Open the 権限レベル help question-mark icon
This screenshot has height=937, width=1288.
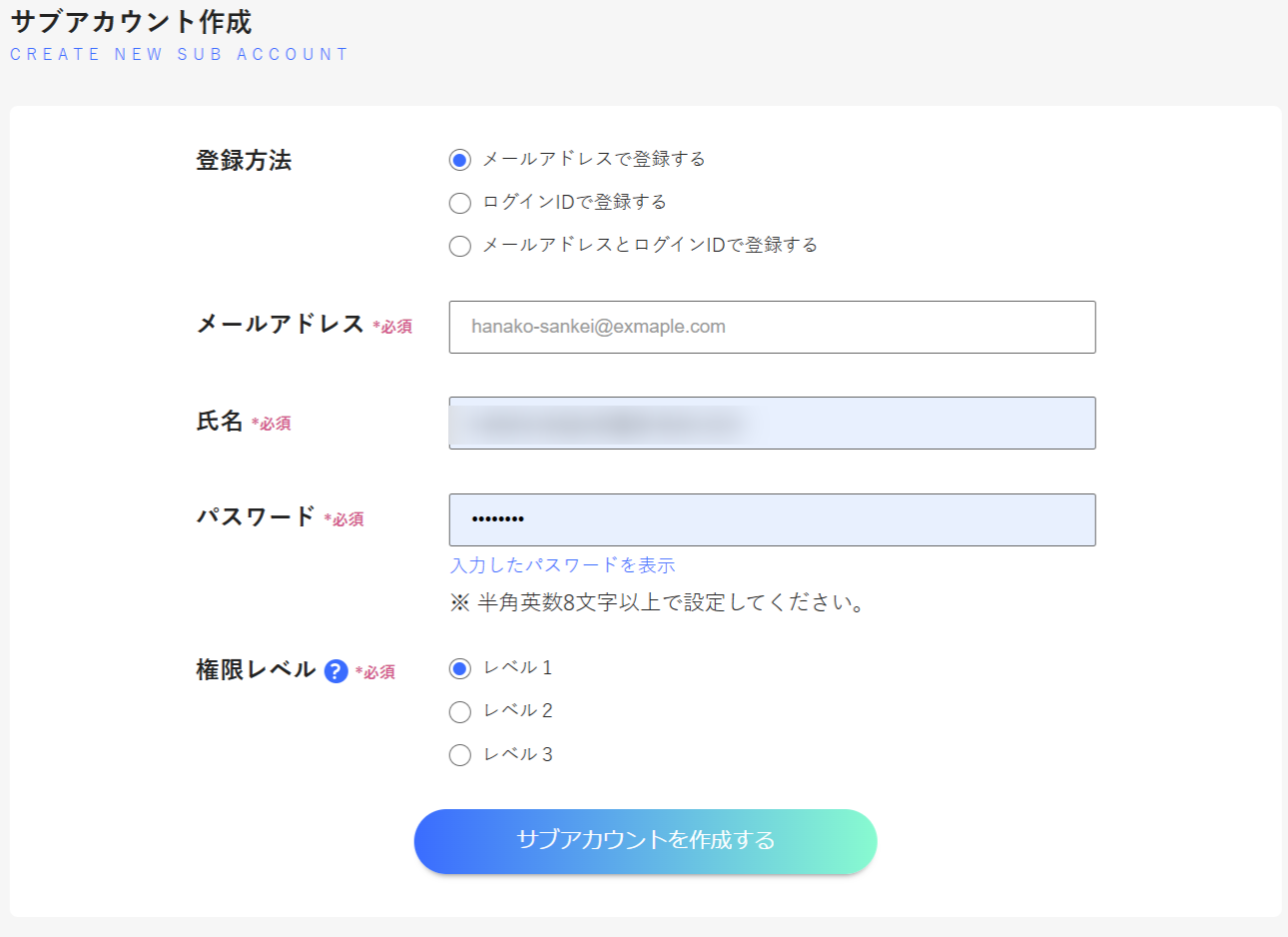coord(336,671)
